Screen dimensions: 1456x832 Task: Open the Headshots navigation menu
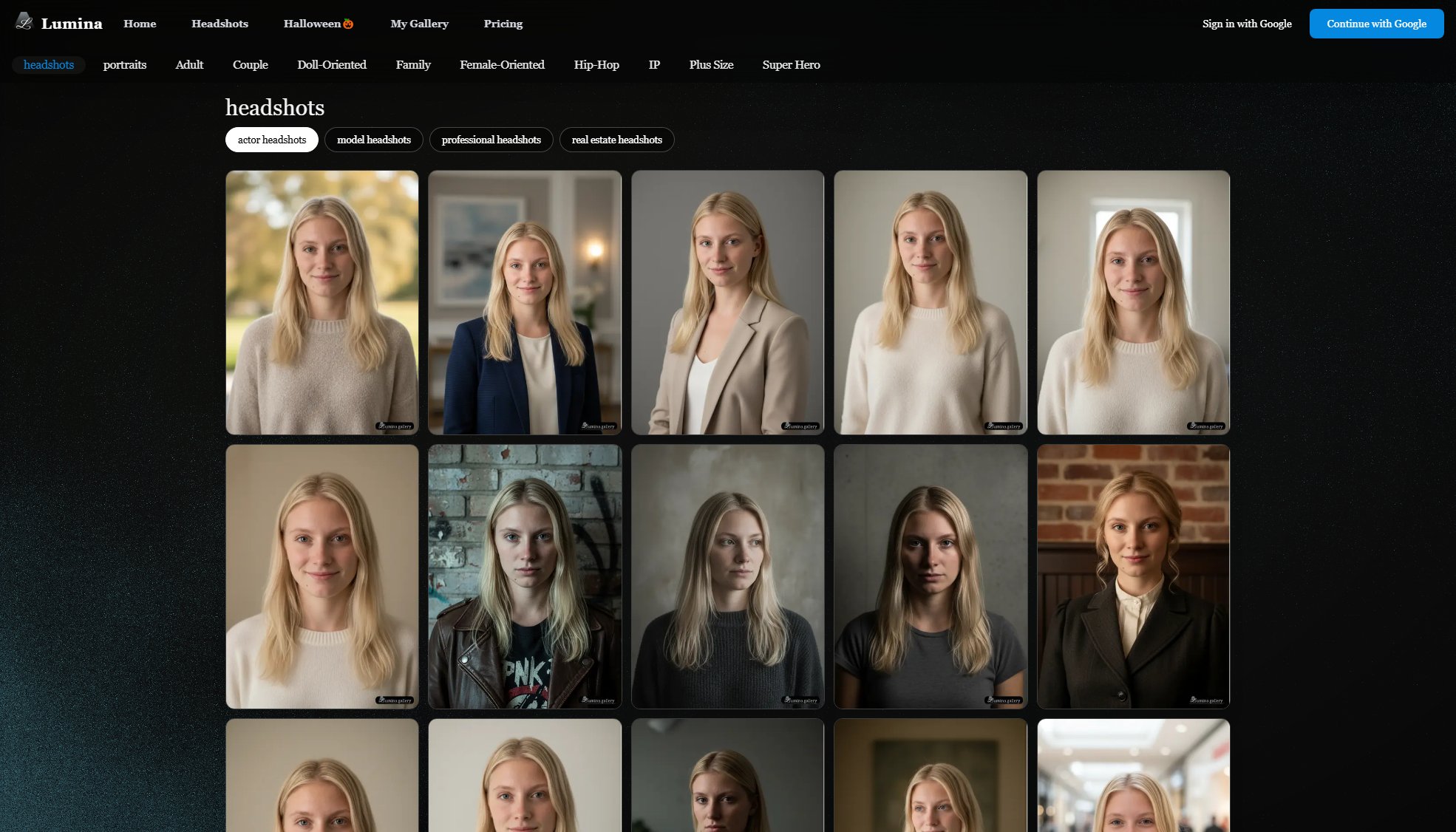[x=220, y=24]
